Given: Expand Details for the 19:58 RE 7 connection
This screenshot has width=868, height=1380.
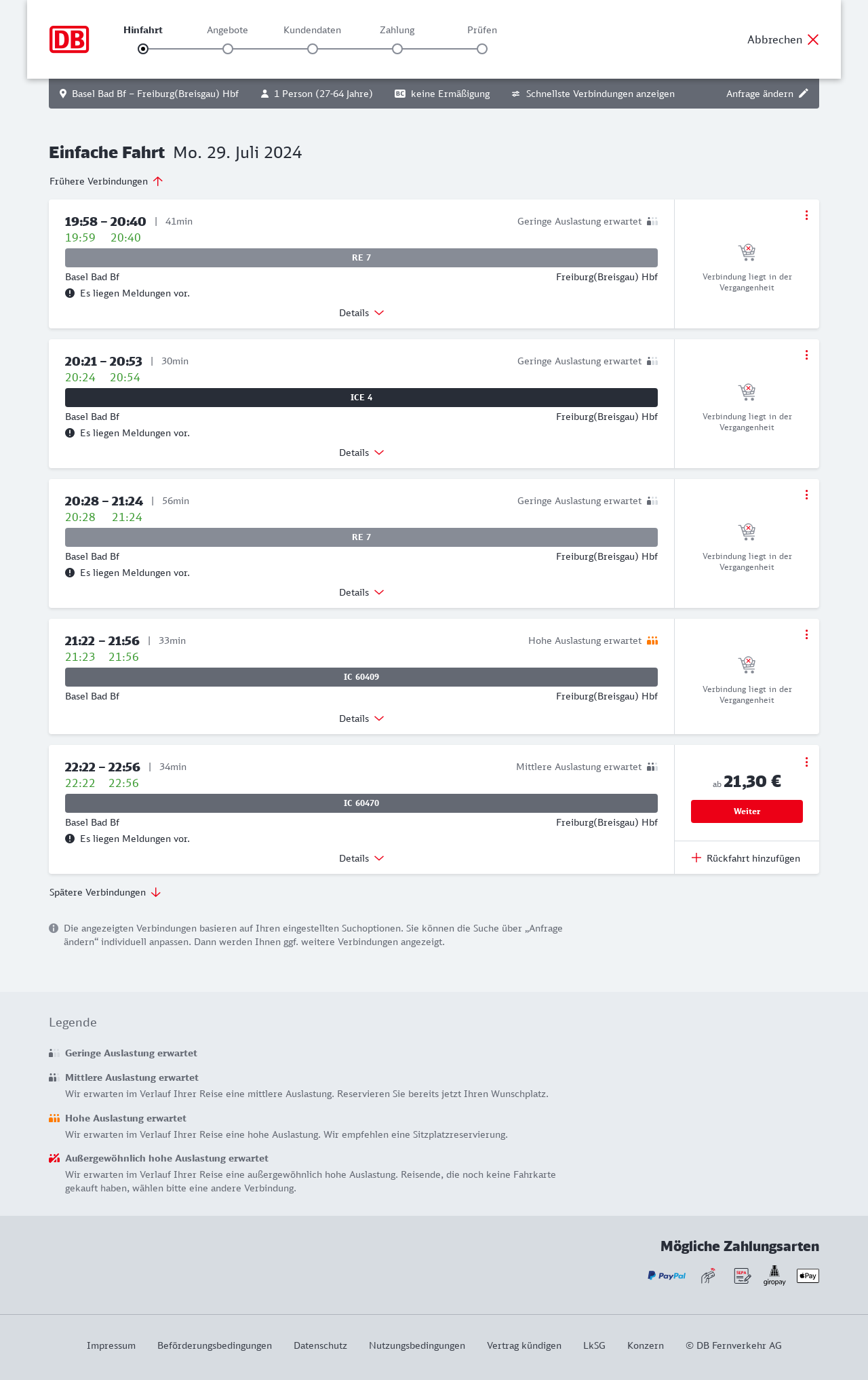Looking at the screenshot, I should click(x=361, y=313).
